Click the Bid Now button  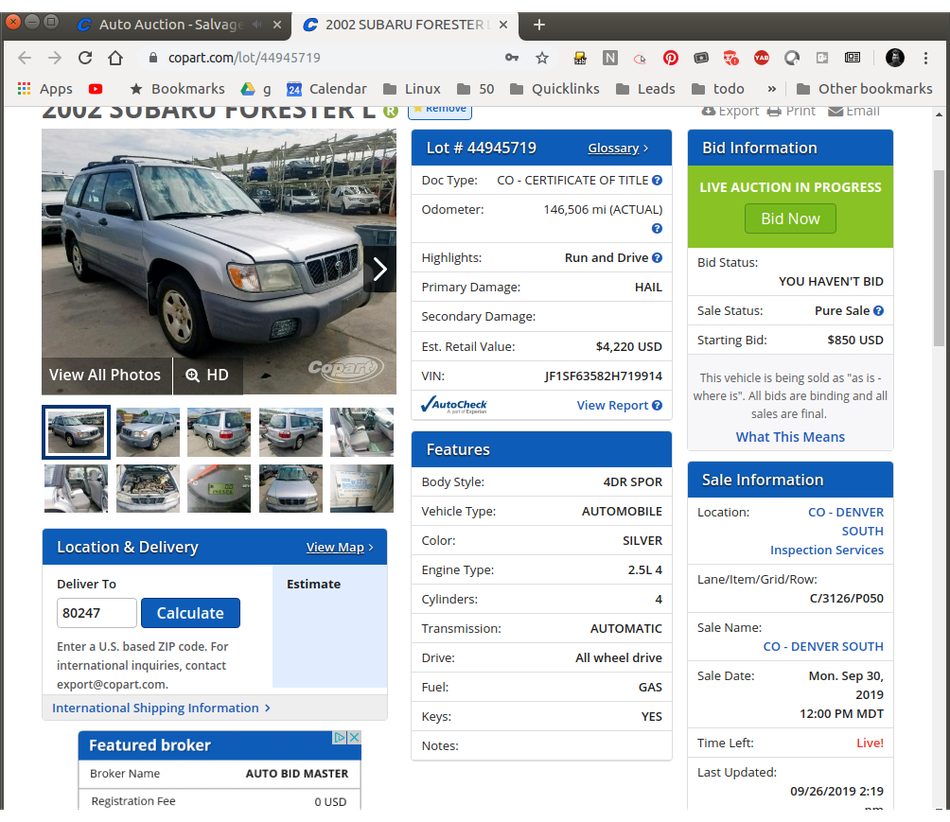pyautogui.click(x=790, y=219)
